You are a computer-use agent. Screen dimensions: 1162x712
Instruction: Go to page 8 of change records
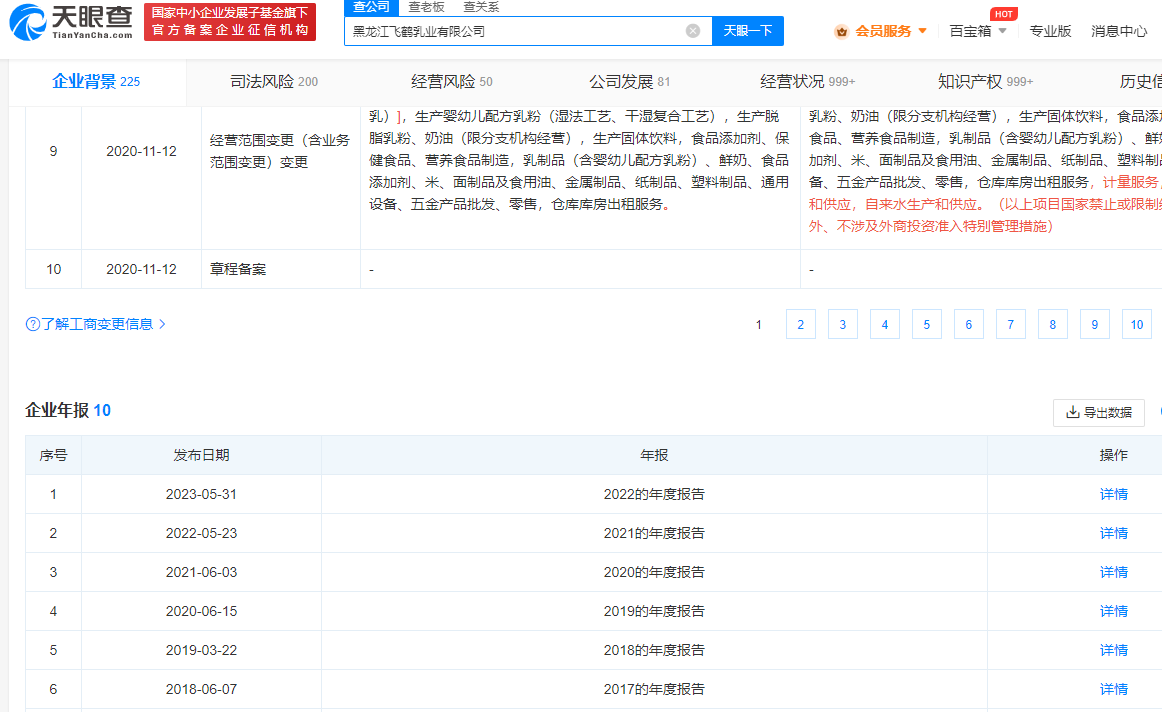click(x=1052, y=325)
